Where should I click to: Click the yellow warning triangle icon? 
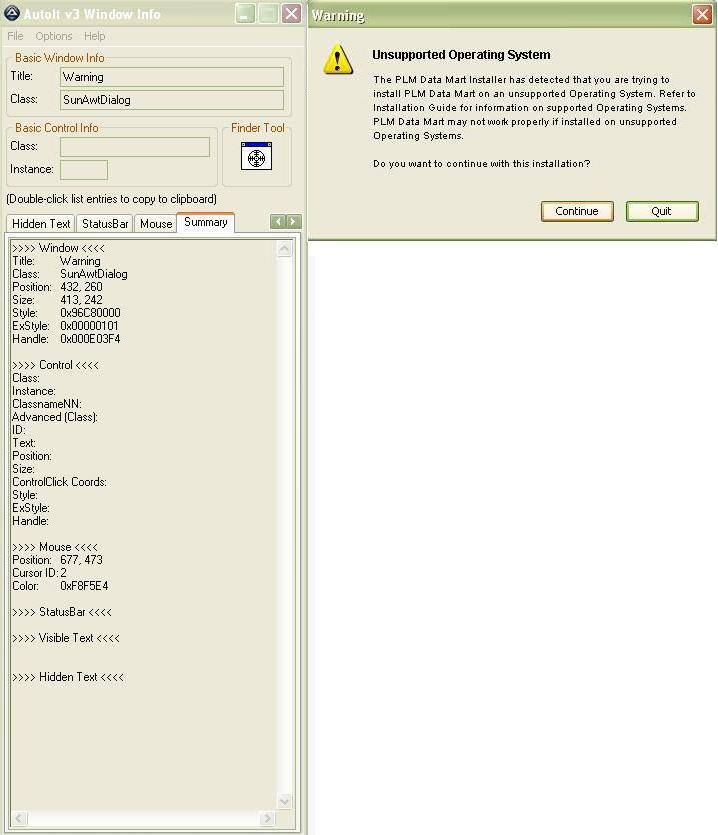(338, 61)
